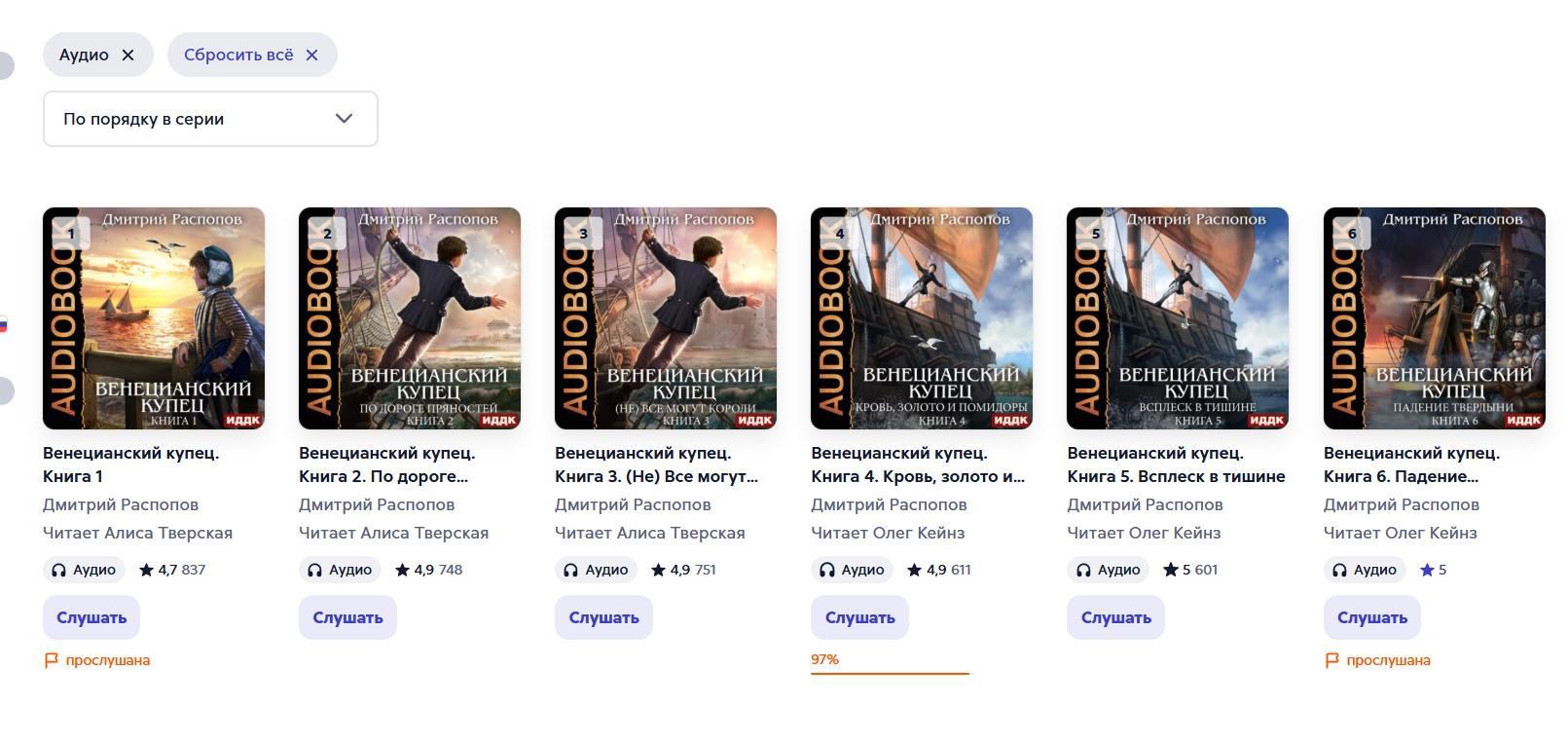Open title link Венецианский купец. Книга 1
The image size is (1568, 743).
tap(130, 464)
